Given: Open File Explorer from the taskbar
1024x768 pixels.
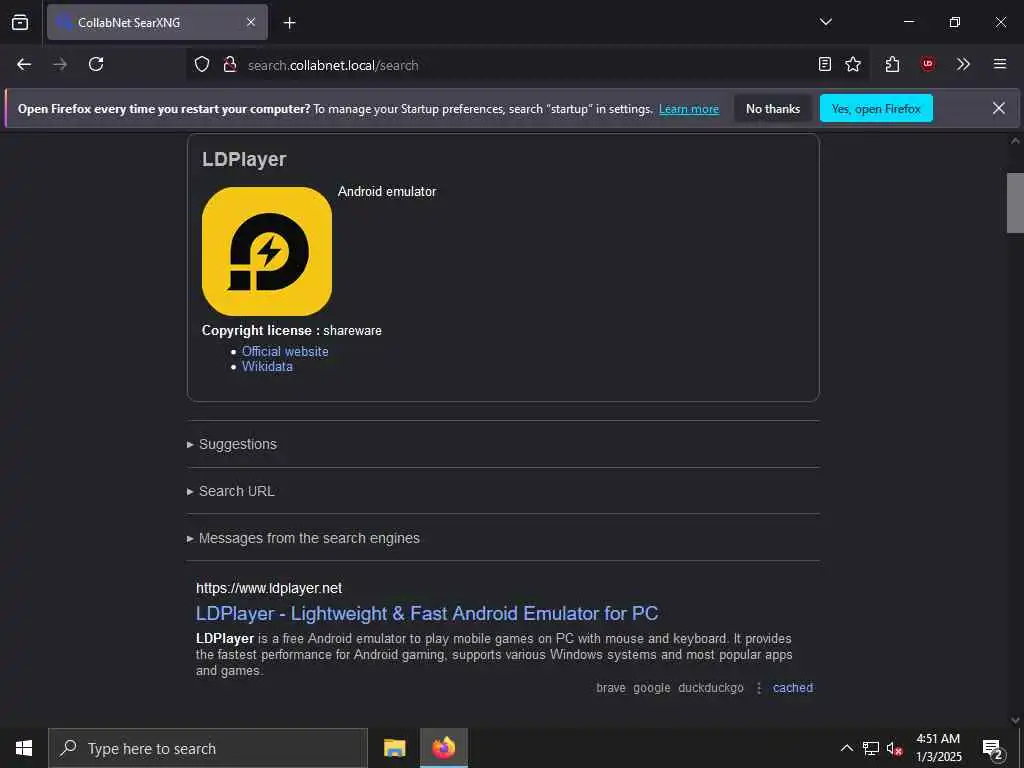Looking at the screenshot, I should 394,748.
